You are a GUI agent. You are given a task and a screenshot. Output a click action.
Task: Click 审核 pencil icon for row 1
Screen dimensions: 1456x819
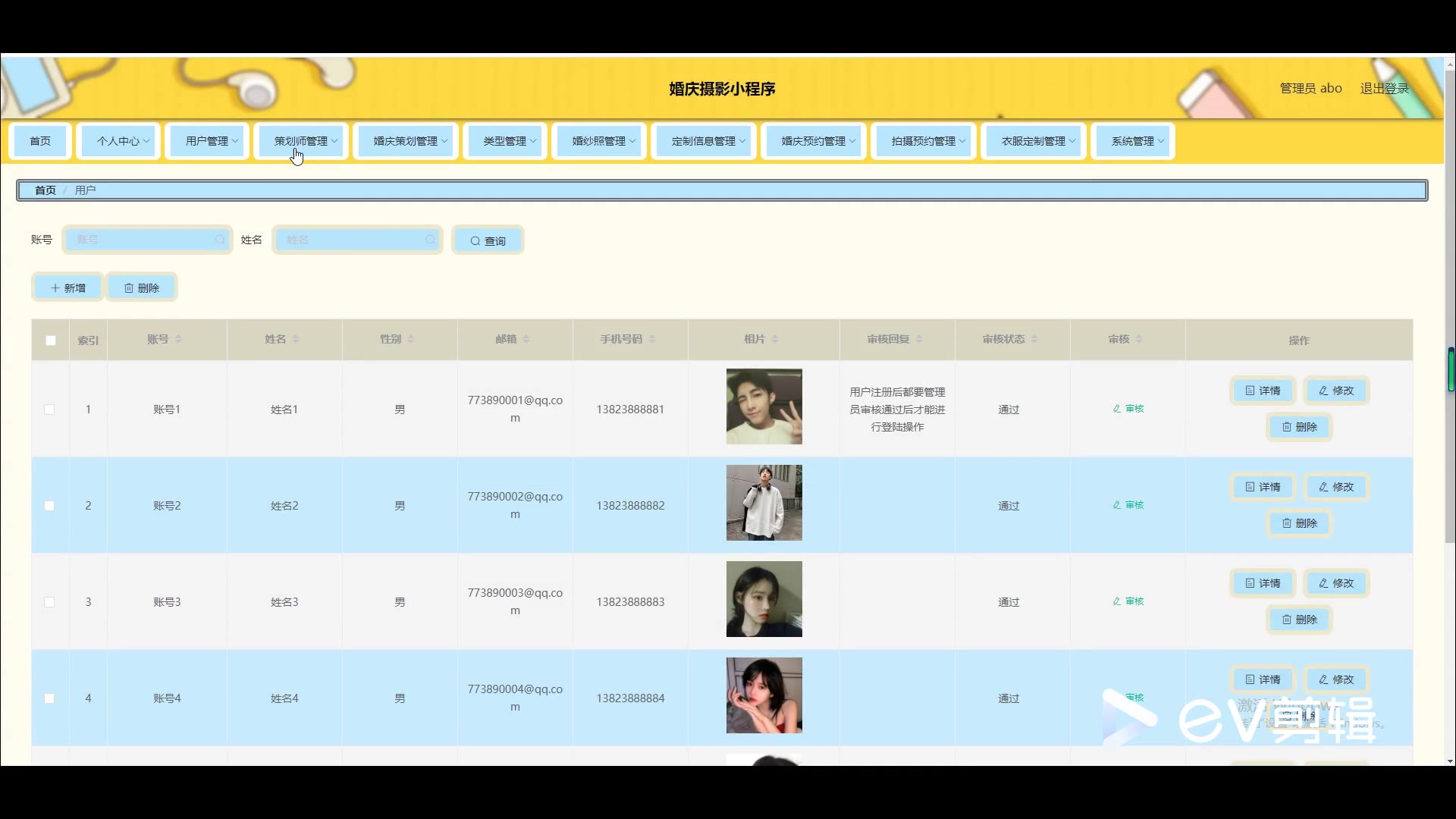tap(1117, 409)
